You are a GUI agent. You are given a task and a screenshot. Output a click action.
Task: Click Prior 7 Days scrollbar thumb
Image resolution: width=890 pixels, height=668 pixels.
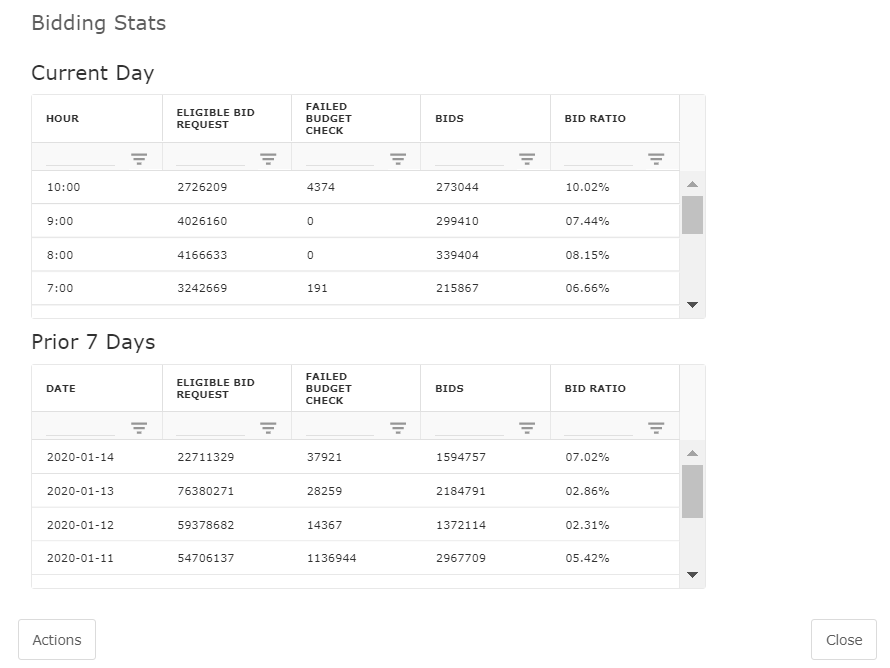tap(692, 491)
